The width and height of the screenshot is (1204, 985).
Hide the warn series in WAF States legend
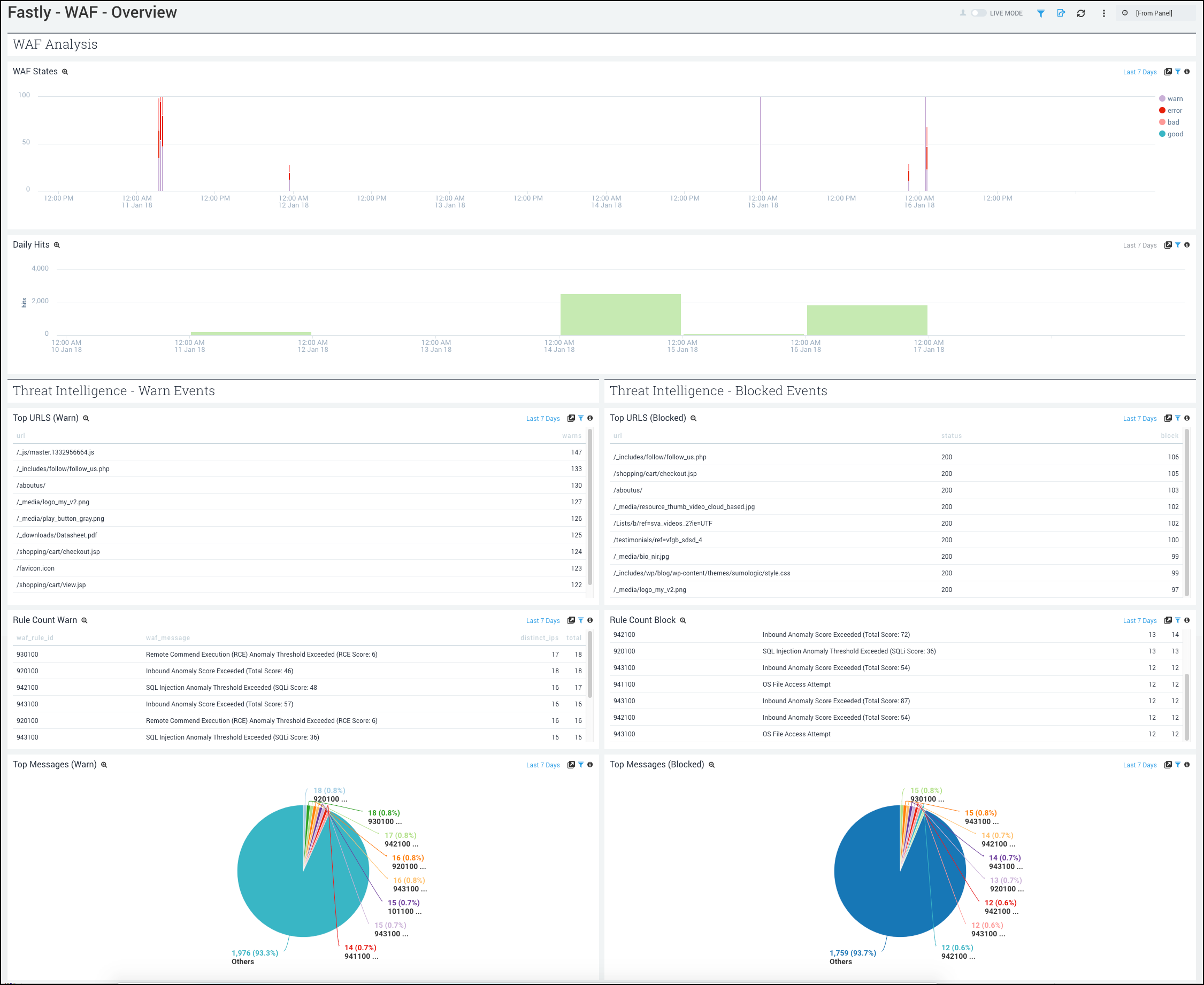(x=1174, y=98)
